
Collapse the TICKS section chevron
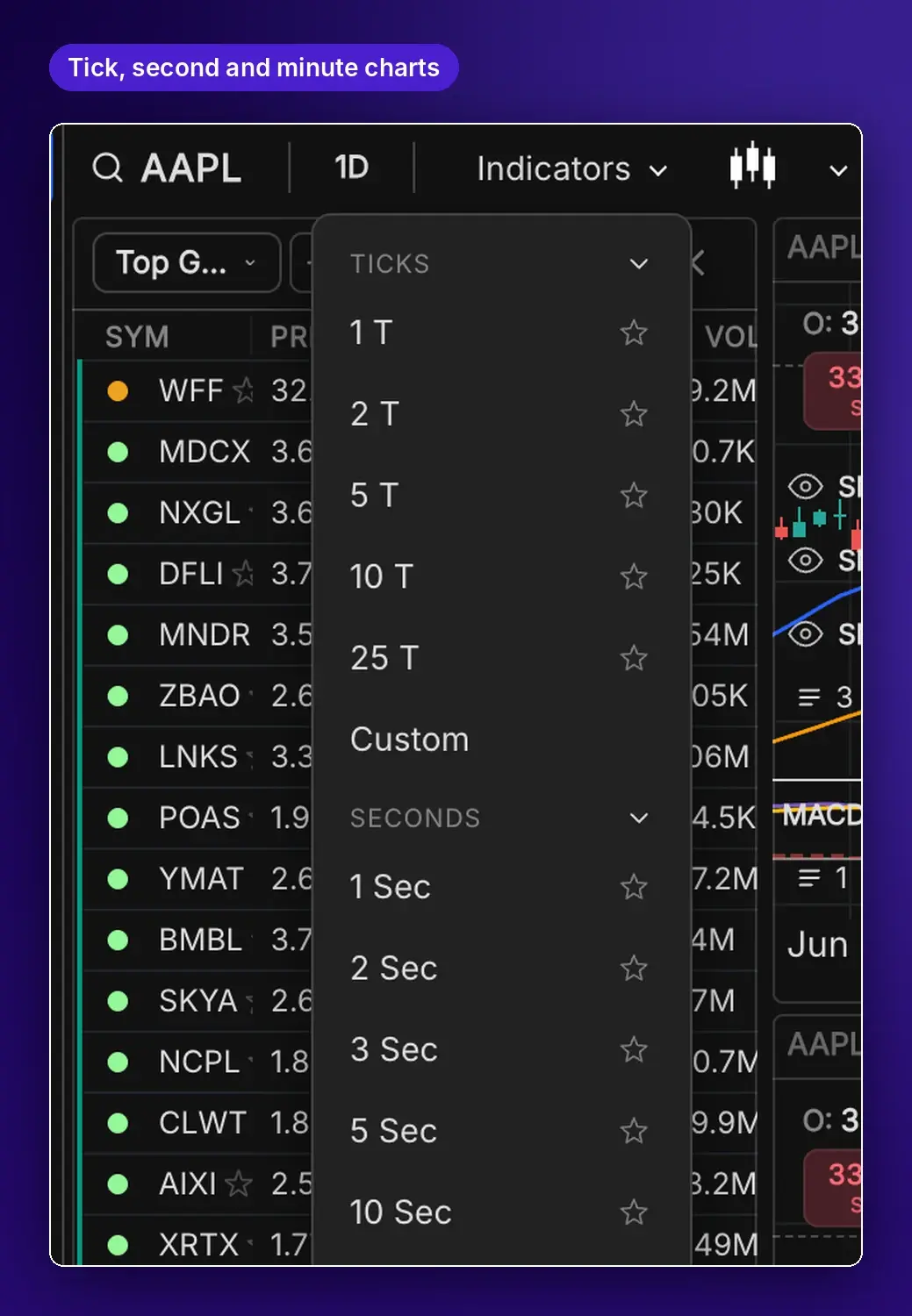pyautogui.click(x=639, y=264)
